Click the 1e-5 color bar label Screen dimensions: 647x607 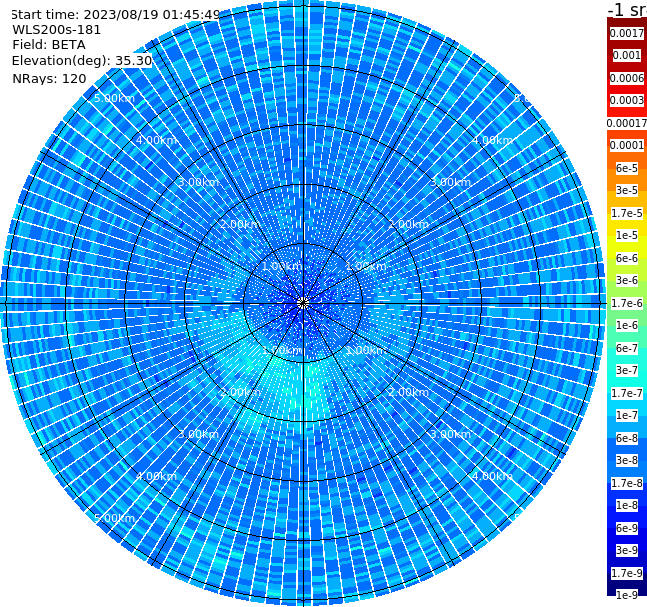(627, 235)
